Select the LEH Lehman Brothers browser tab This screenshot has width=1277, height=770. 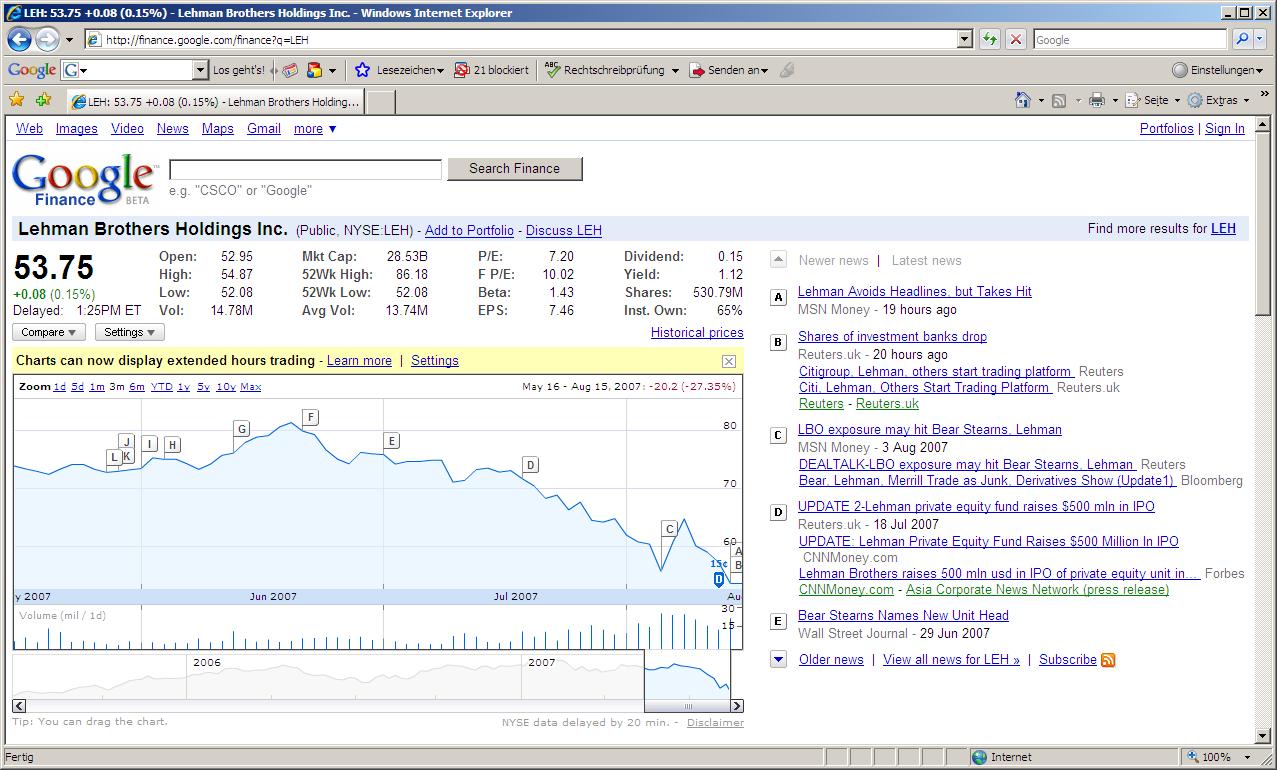coord(215,102)
